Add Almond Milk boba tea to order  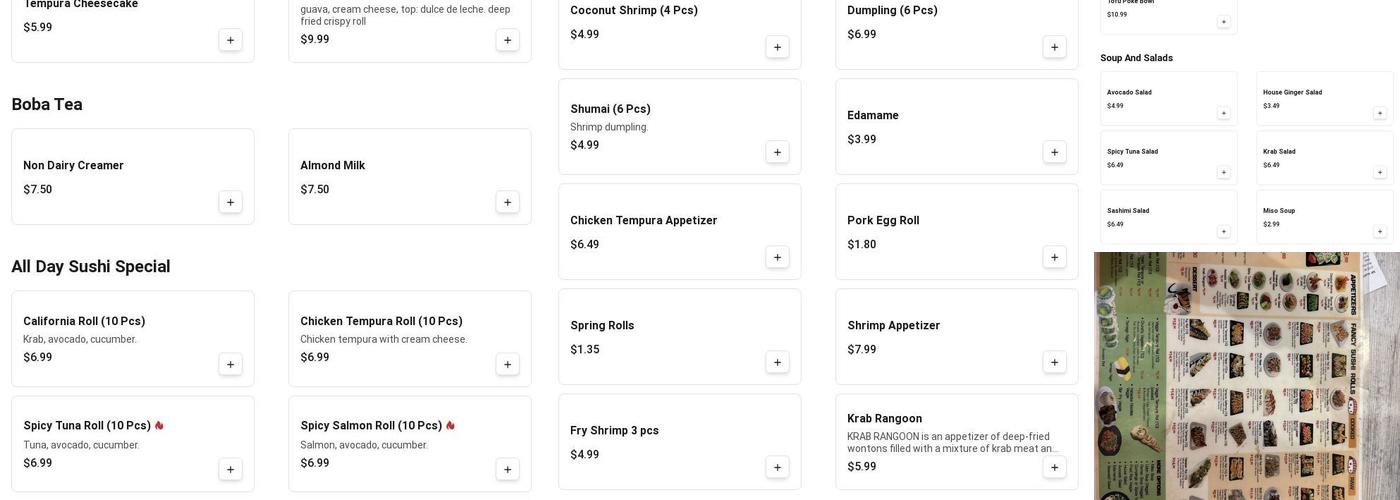pos(507,202)
